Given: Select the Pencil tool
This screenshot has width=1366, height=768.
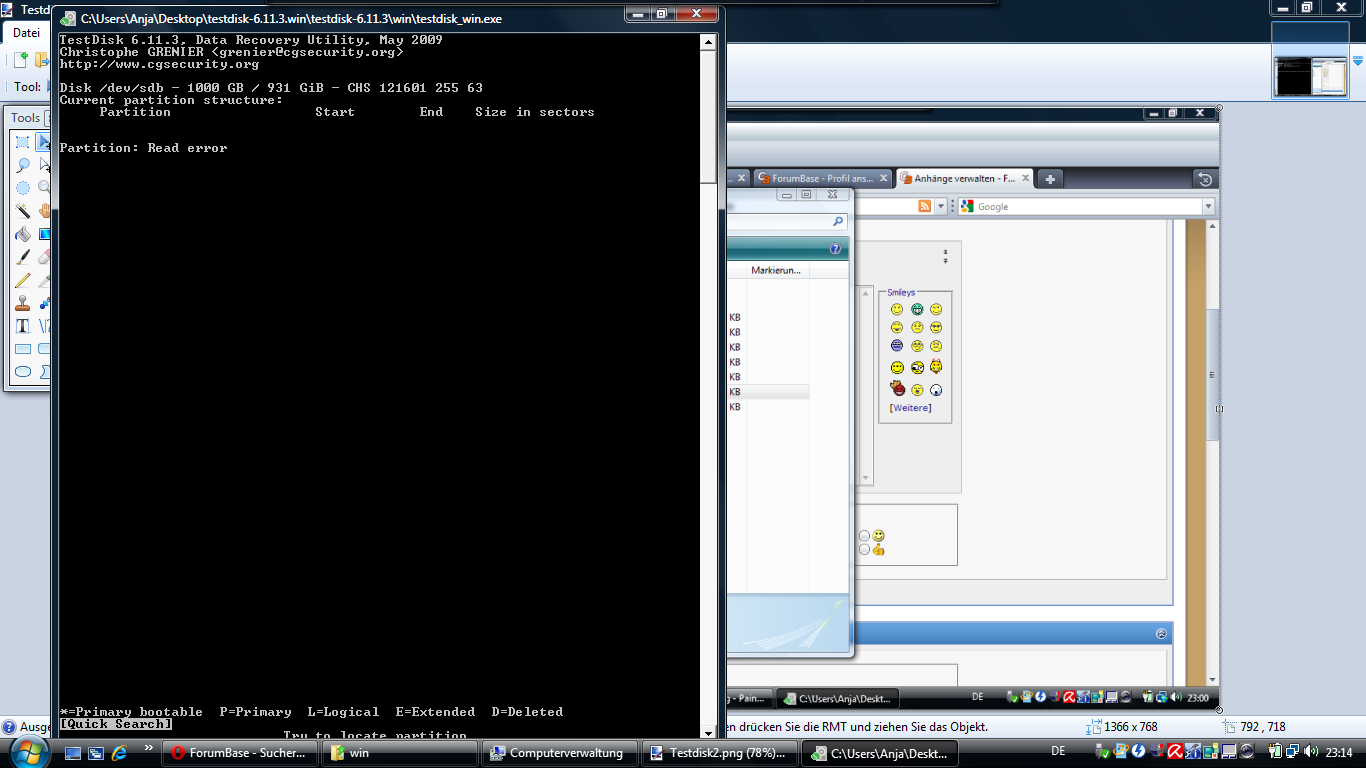Looking at the screenshot, I should 22,280.
